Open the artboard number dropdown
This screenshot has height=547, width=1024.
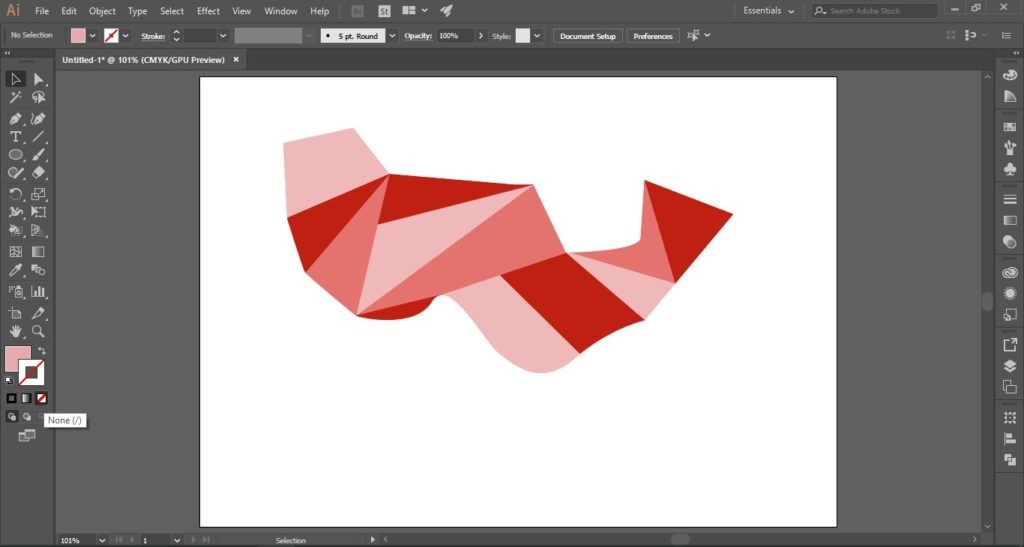pos(176,540)
